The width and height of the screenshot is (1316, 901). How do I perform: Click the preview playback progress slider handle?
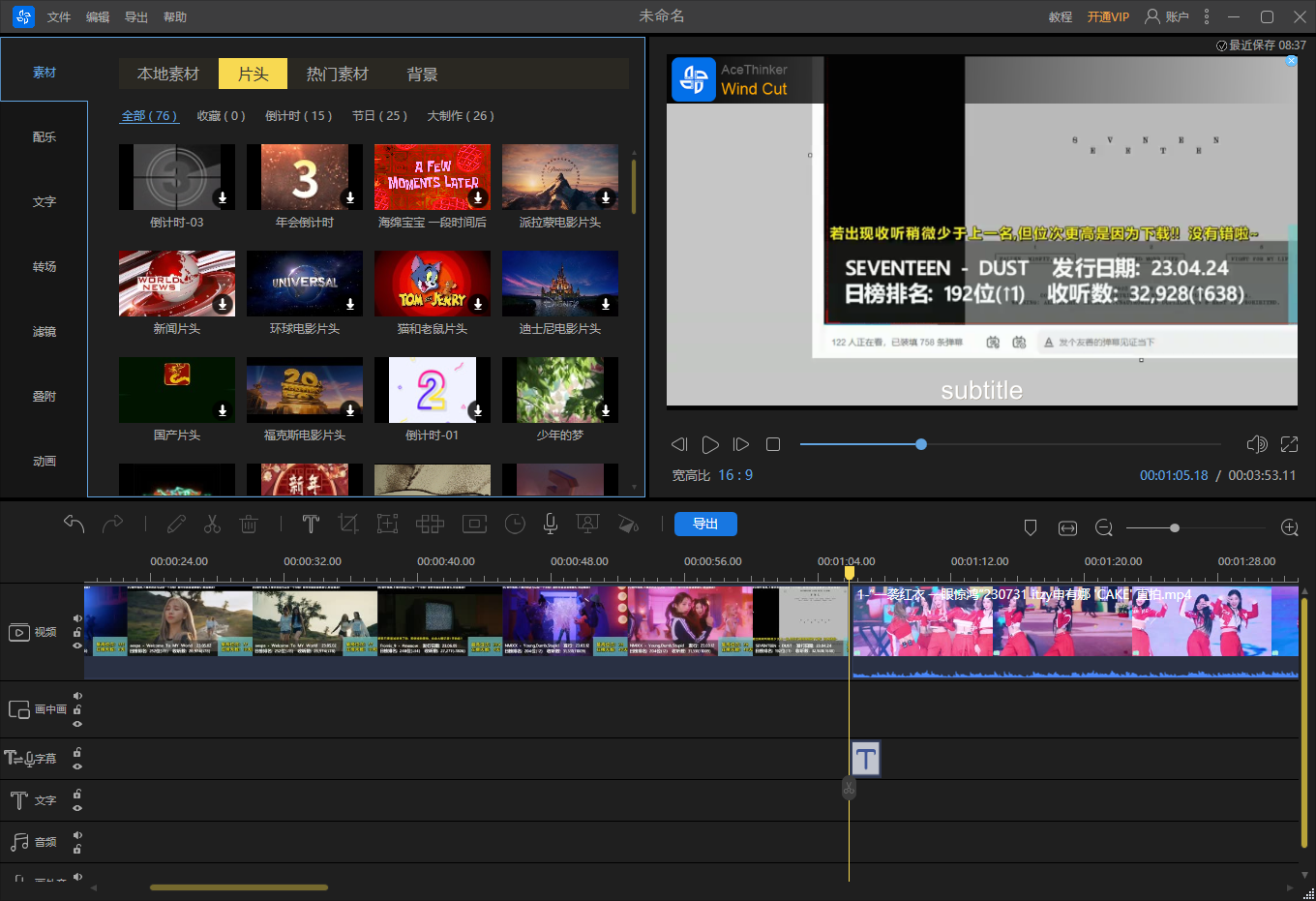tap(921, 444)
